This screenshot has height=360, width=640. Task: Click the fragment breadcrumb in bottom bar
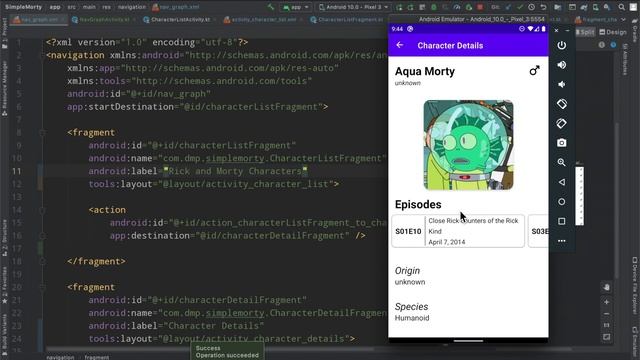pos(97,357)
